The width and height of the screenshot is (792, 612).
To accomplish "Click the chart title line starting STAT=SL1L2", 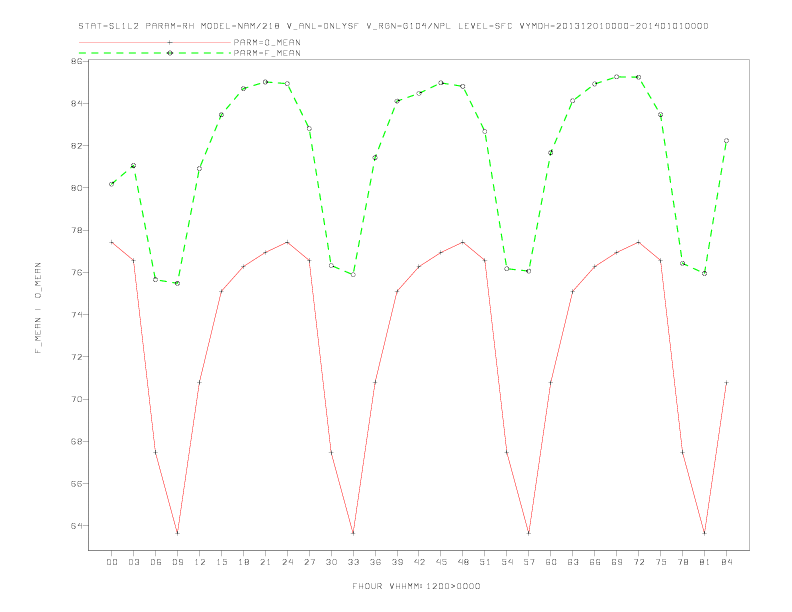I will [x=393, y=26].
